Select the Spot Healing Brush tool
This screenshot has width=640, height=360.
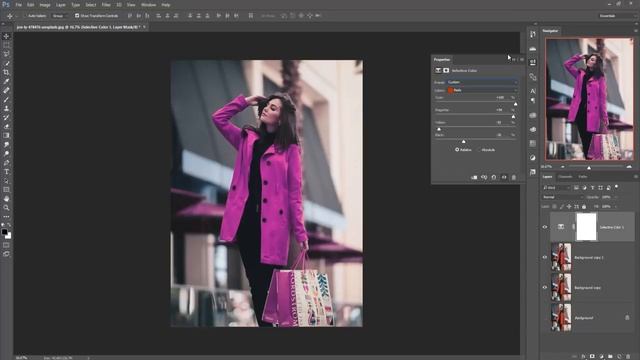pos(6,90)
